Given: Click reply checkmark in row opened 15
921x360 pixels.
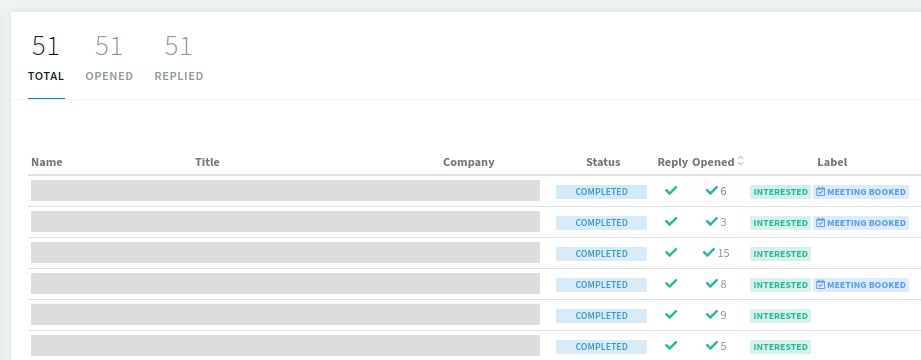Looking at the screenshot, I should tap(671, 253).
